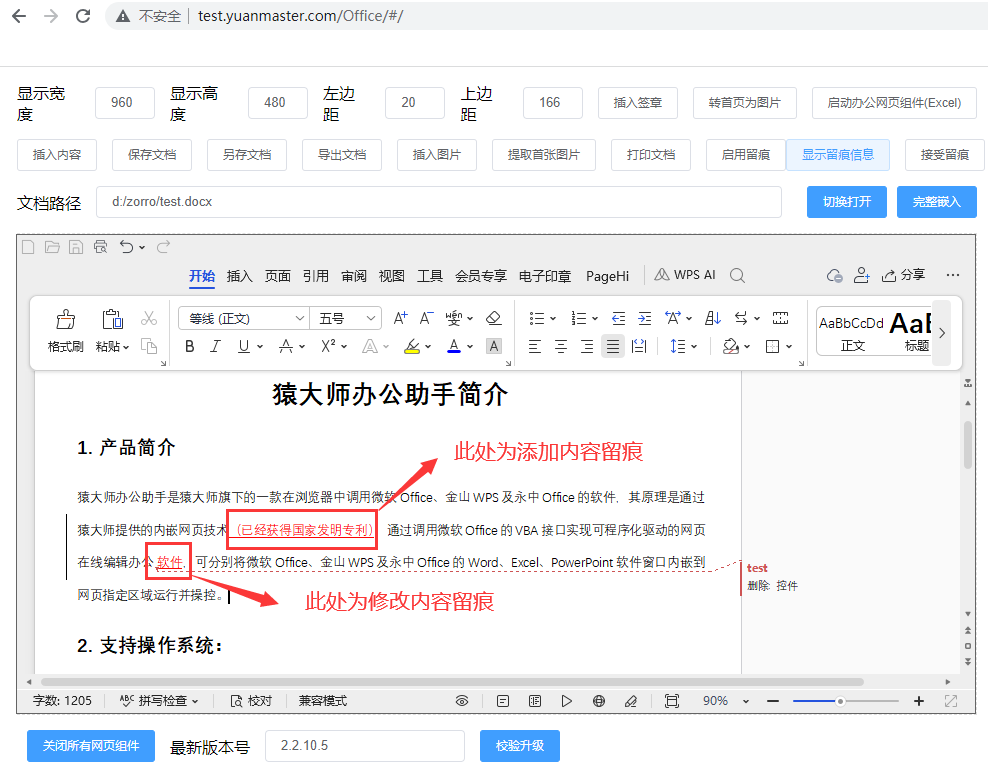The image size is (988, 770).
Task: Toggle Italic formatting
Action: [215, 346]
